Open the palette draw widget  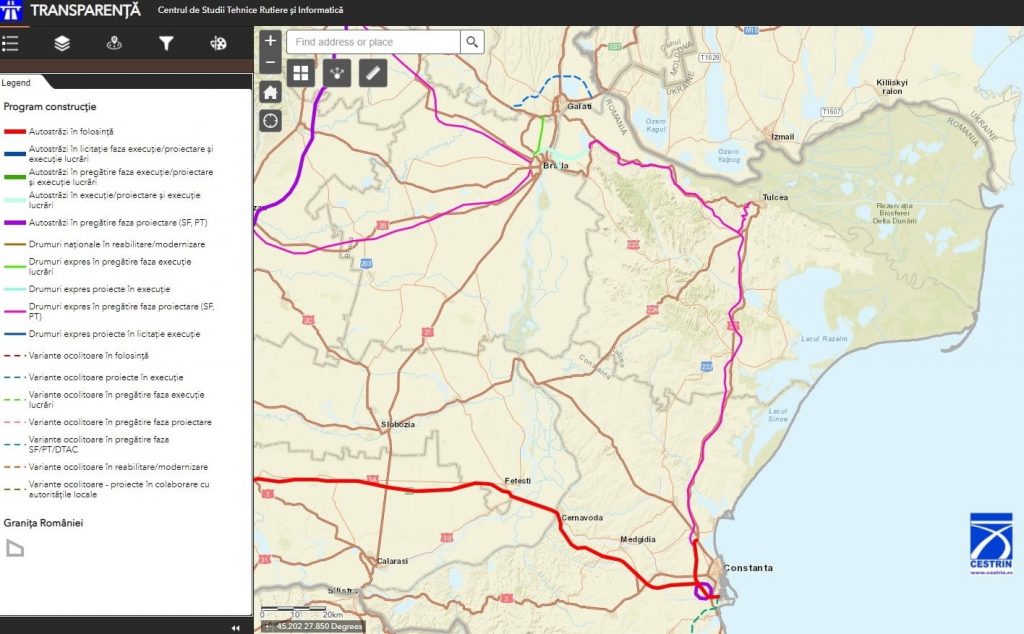coord(218,43)
